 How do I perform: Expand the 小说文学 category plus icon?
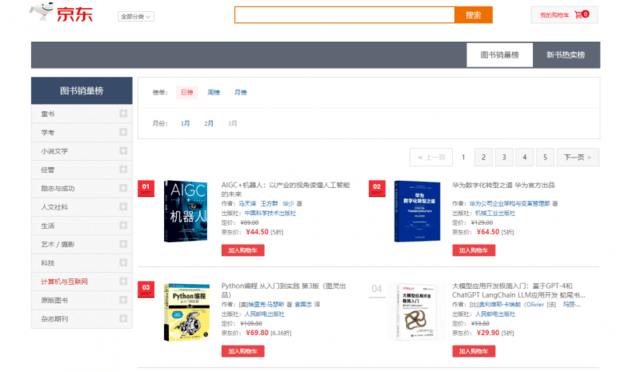[123, 151]
